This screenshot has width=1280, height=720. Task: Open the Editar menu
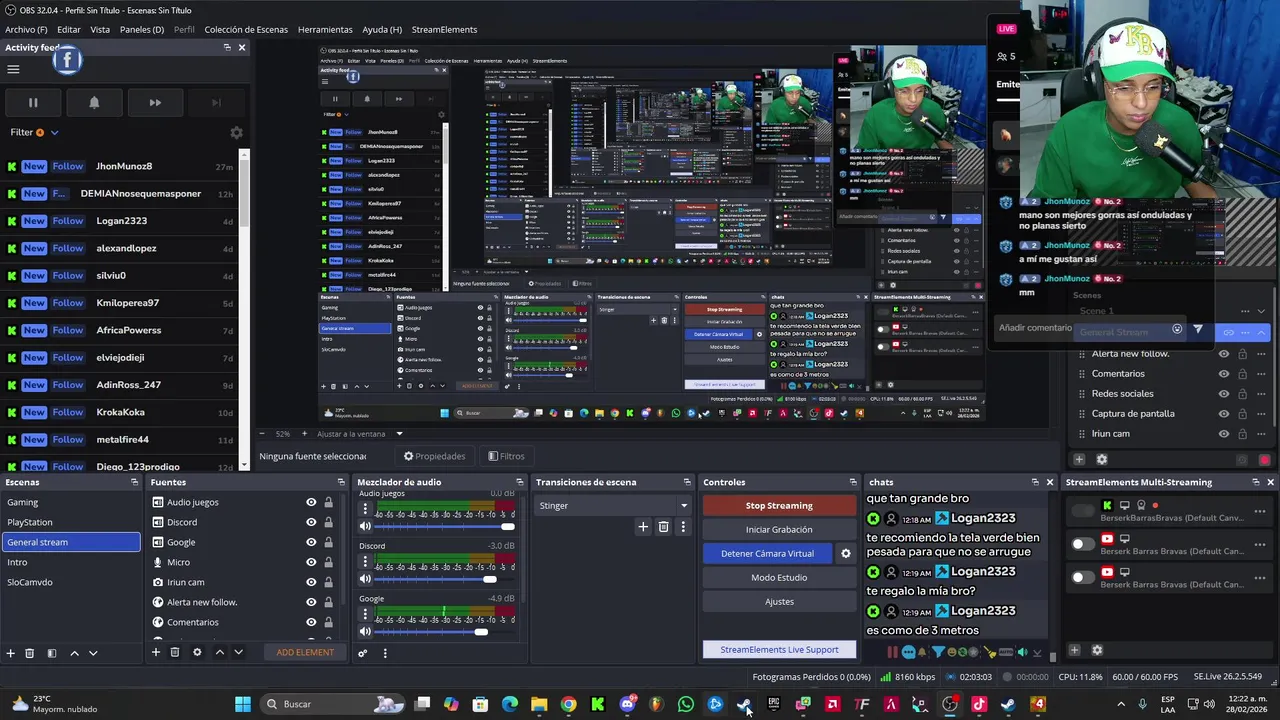click(69, 29)
